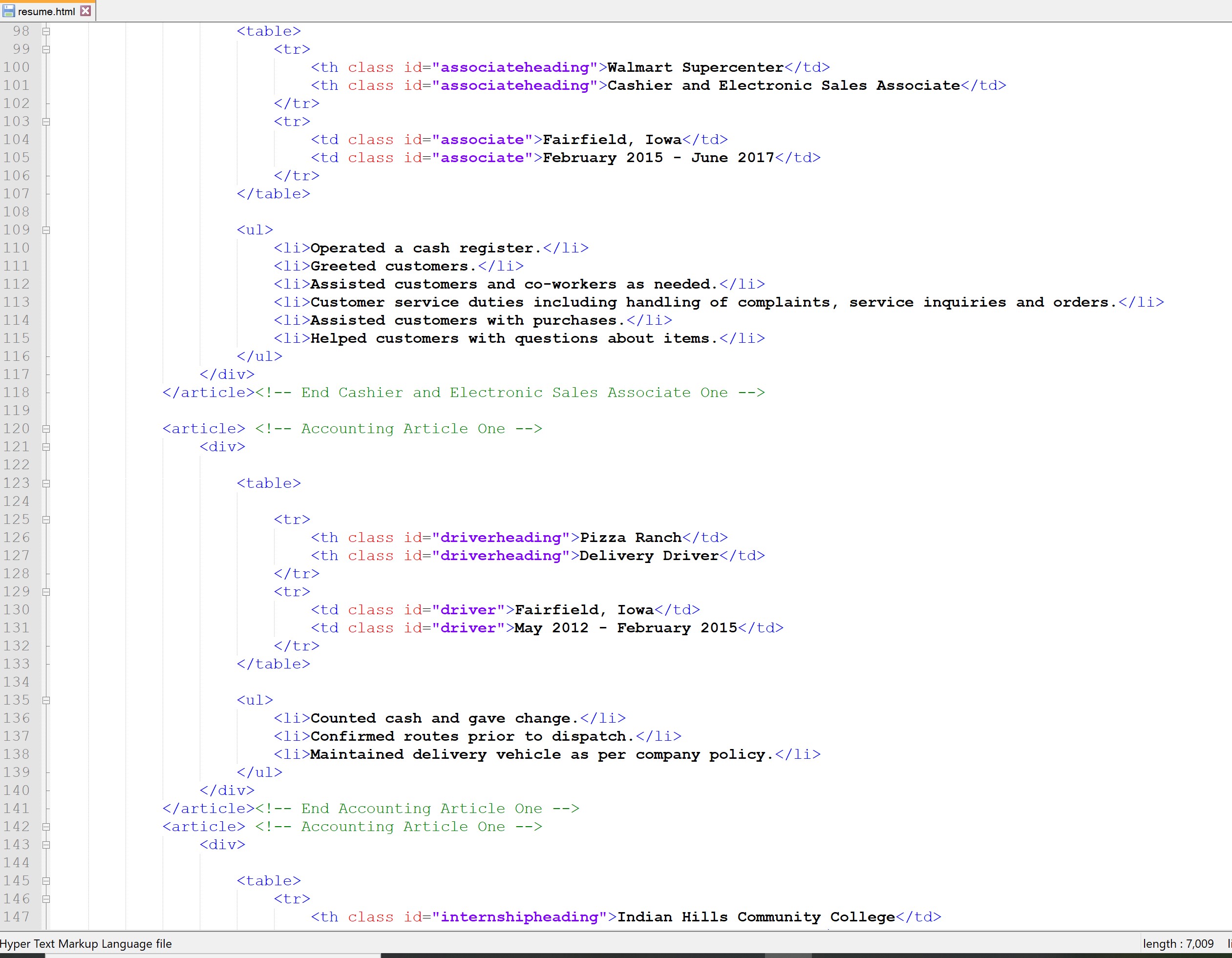Collapse the table fold at line 123

pyautogui.click(x=46, y=484)
